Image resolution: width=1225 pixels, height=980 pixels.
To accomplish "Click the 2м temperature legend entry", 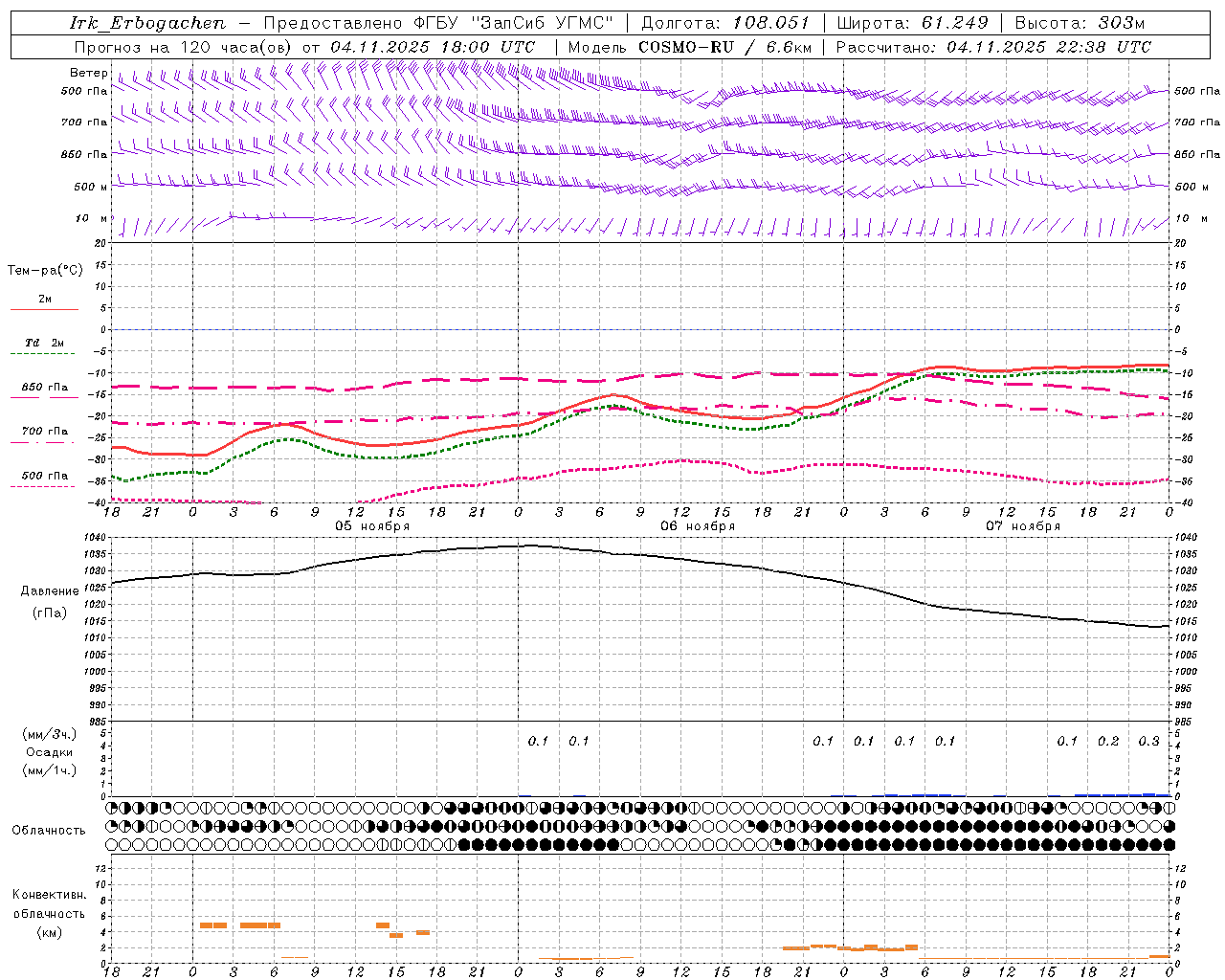I will tap(44, 300).
